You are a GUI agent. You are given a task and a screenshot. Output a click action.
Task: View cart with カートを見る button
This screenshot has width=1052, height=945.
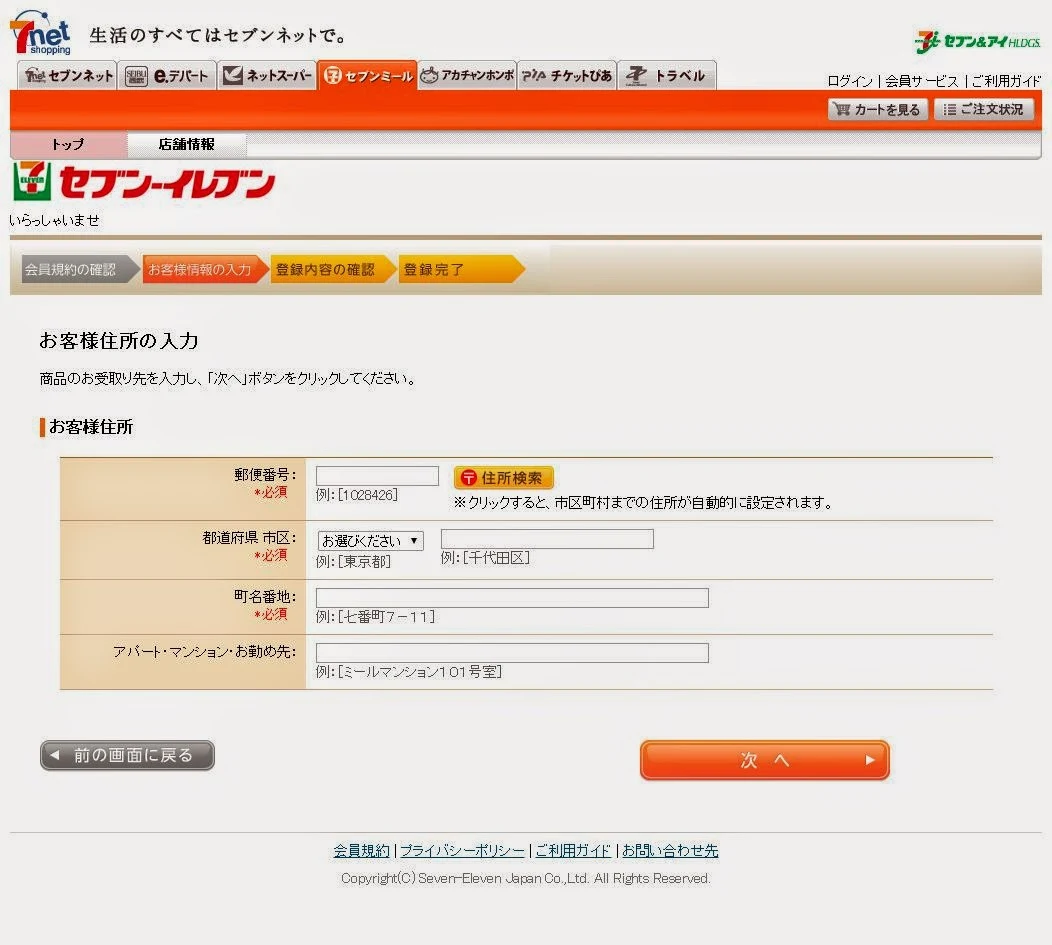point(878,110)
